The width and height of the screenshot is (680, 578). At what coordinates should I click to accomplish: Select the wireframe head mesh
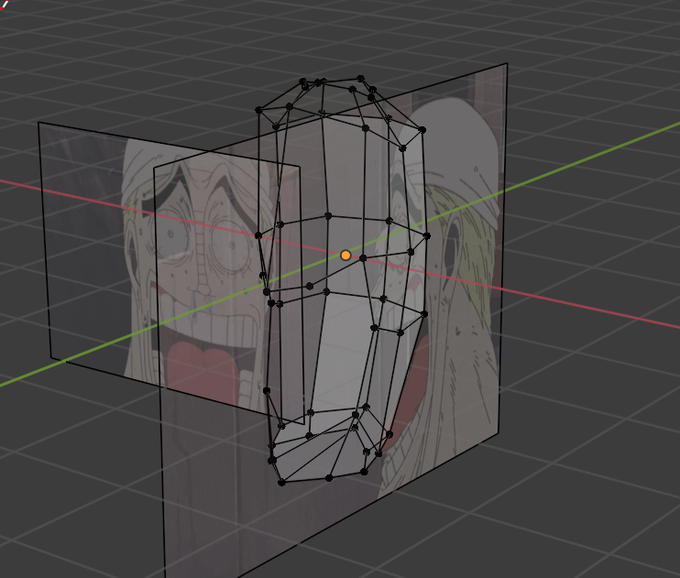[x=343, y=282]
